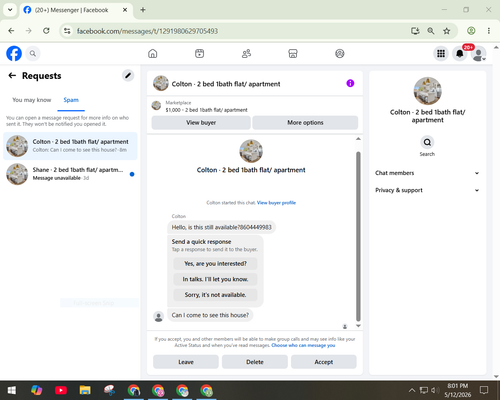This screenshot has height=400, width=500.
Task: Open the Facebook search icon
Action: (x=33, y=53)
